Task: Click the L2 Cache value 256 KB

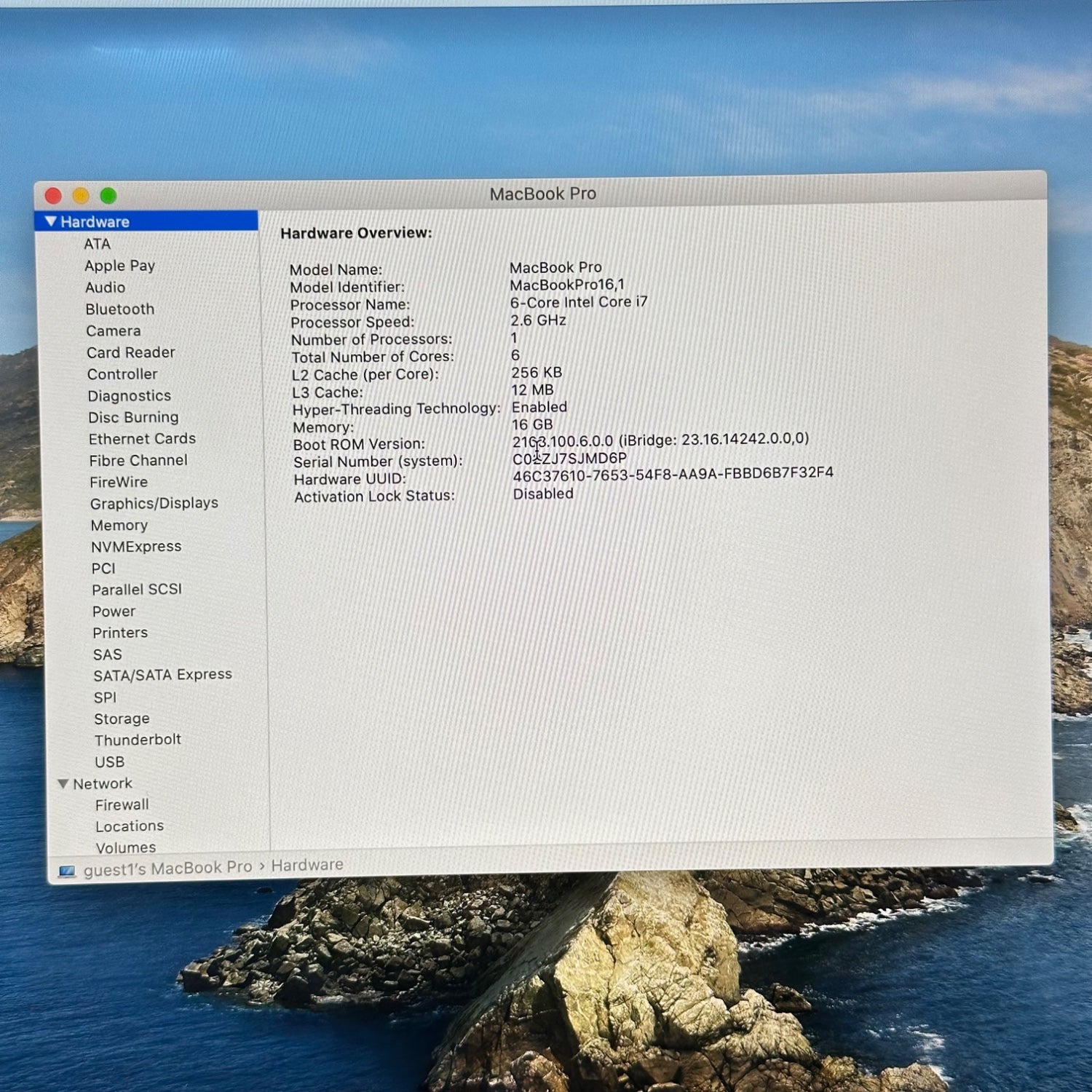Action: (537, 373)
